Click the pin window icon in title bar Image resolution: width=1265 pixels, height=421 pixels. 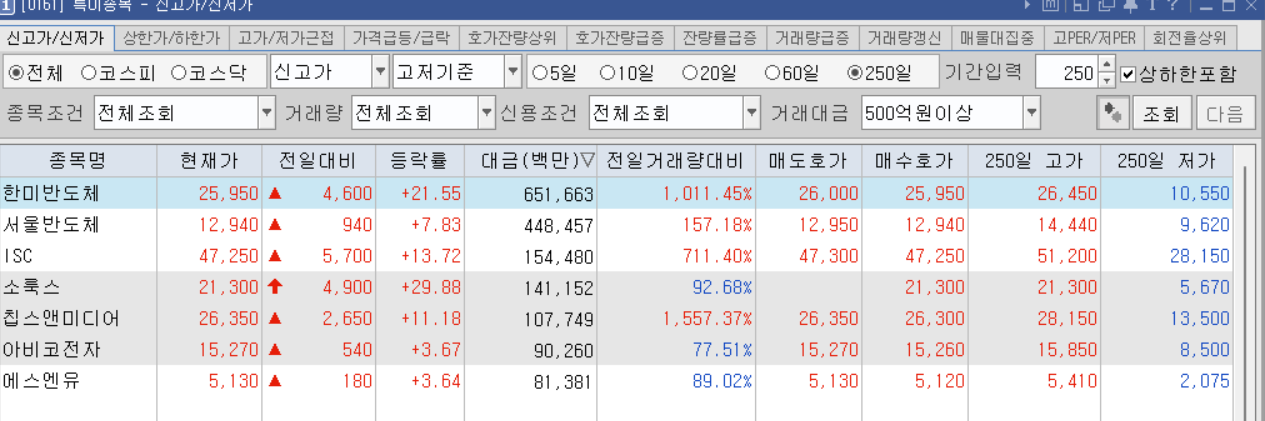pyautogui.click(x=1130, y=5)
